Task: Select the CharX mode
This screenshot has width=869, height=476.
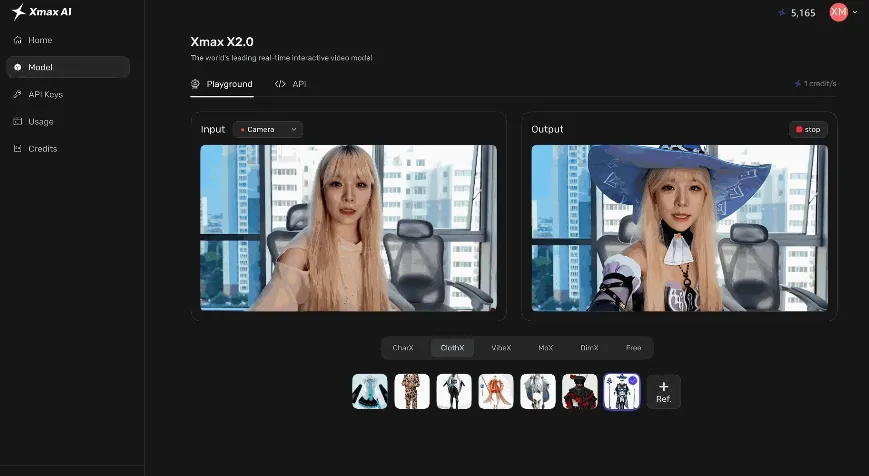Action: [403, 347]
